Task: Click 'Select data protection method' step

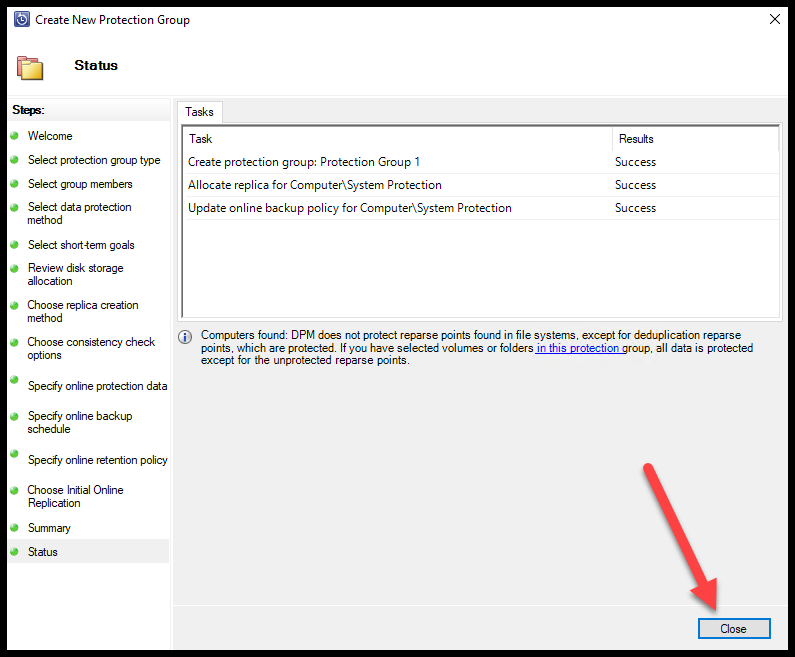Action: click(x=80, y=213)
